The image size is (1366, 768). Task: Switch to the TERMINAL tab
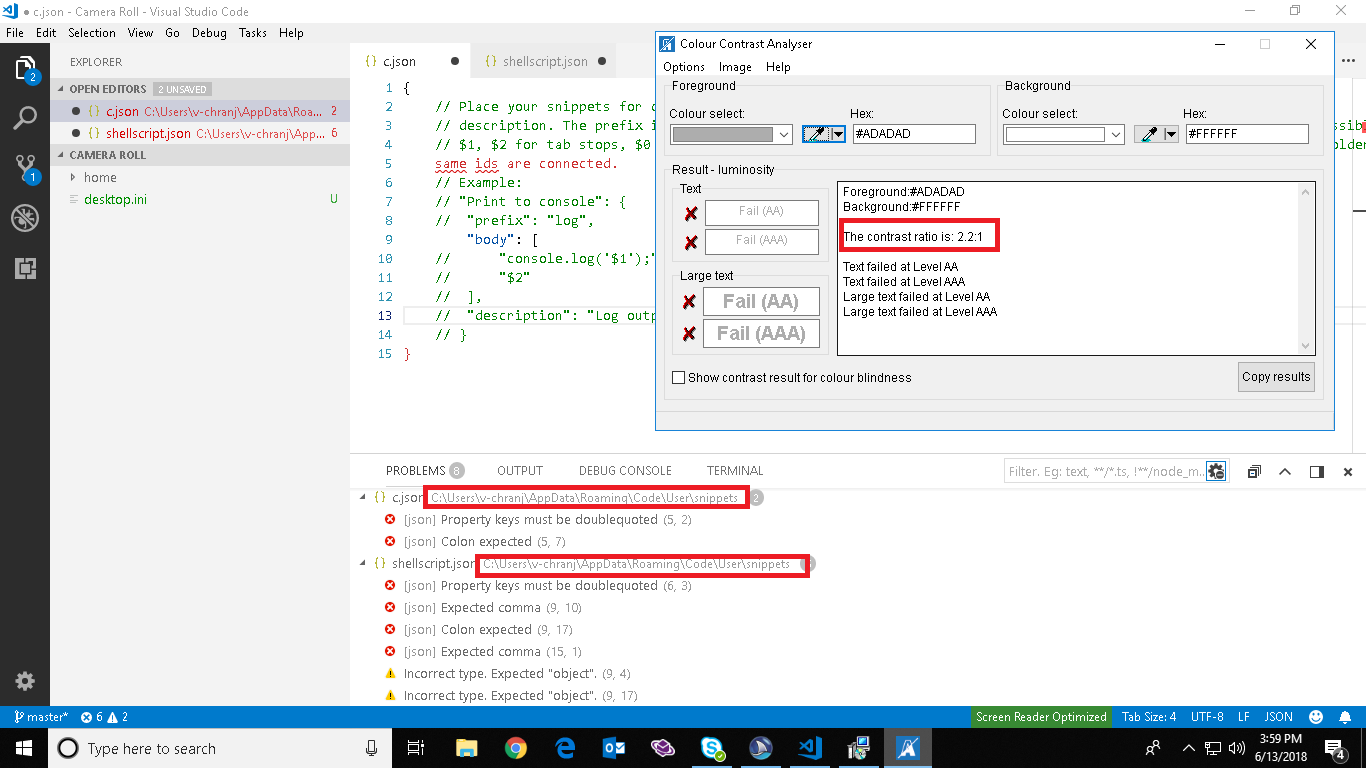[734, 470]
